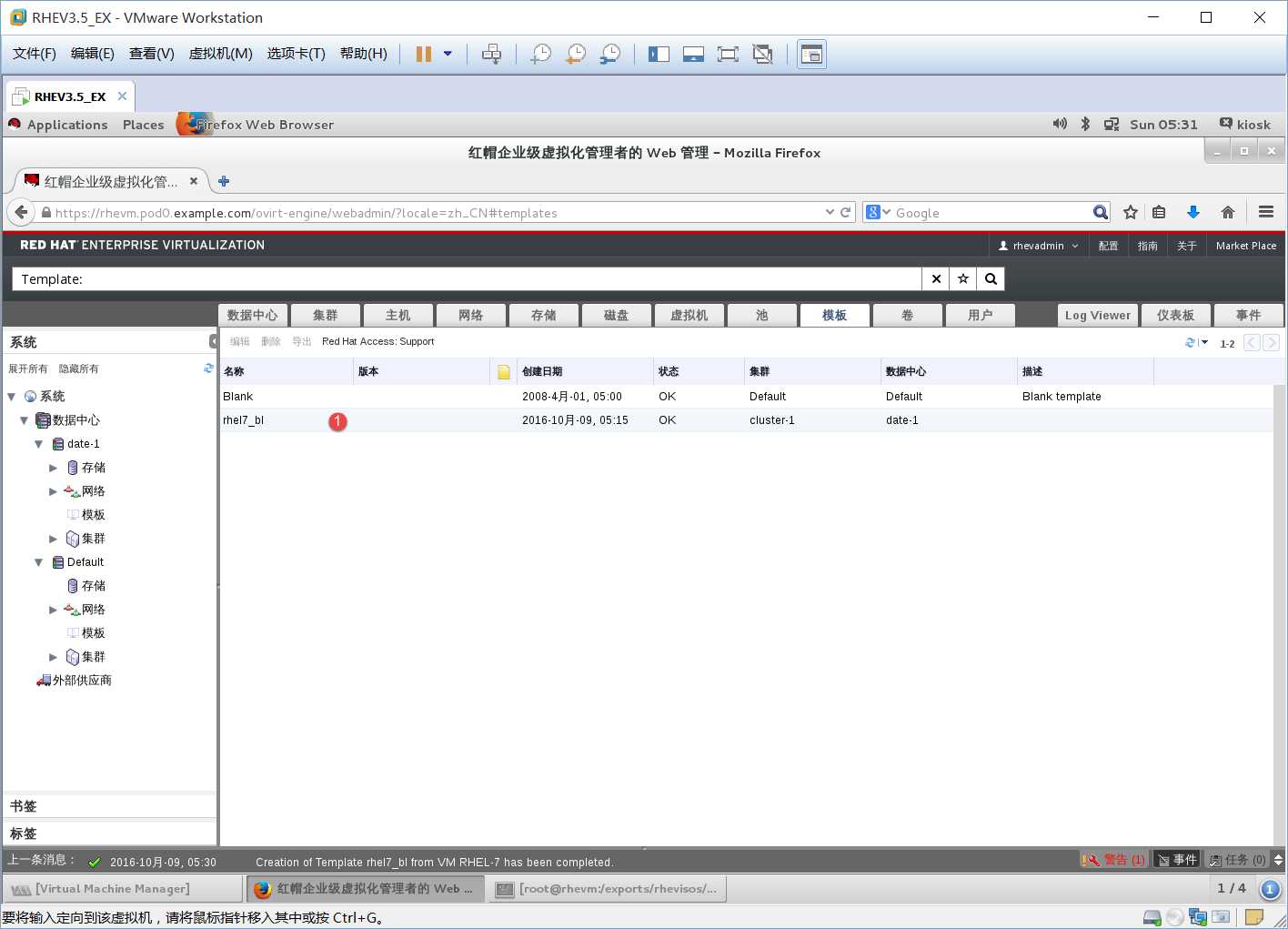Open the 仪表板 dashboard tab
This screenshot has width=1288, height=929.
1175,315
